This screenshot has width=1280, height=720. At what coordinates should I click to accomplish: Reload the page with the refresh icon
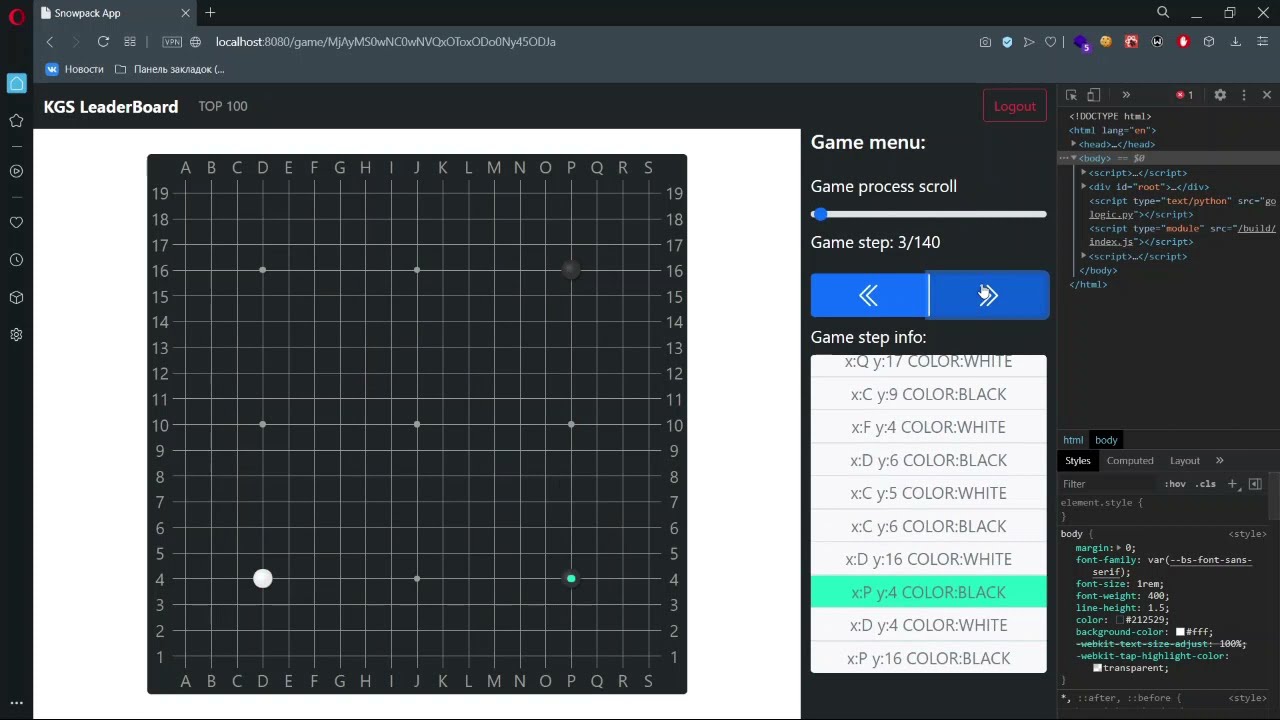[103, 42]
